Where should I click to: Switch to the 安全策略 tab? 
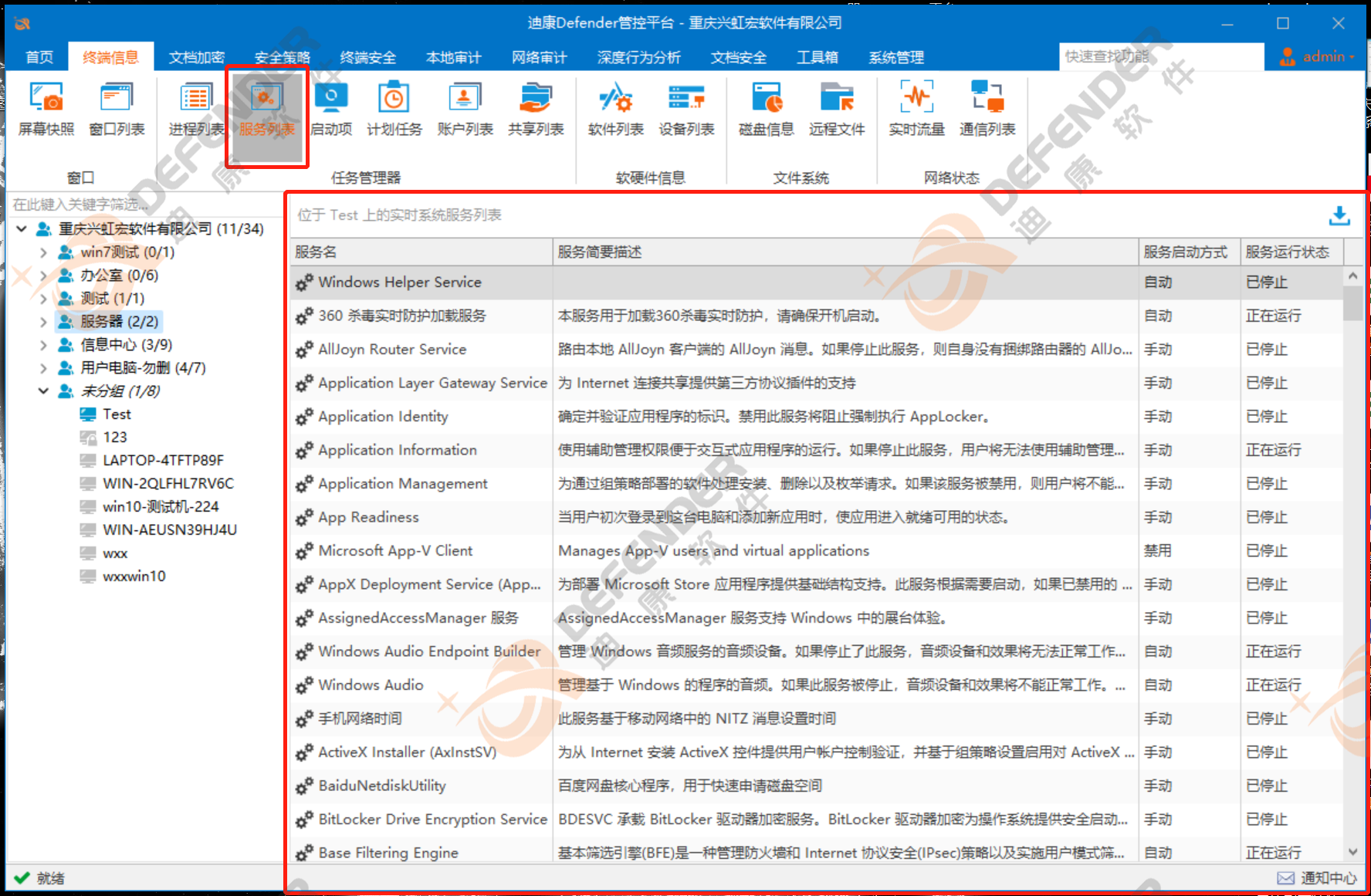tap(283, 57)
